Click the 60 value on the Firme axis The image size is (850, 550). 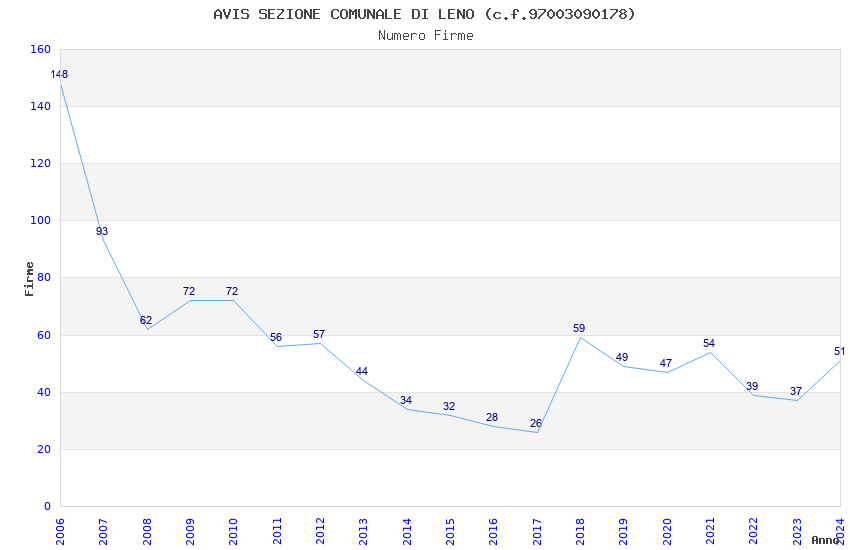pos(44,335)
